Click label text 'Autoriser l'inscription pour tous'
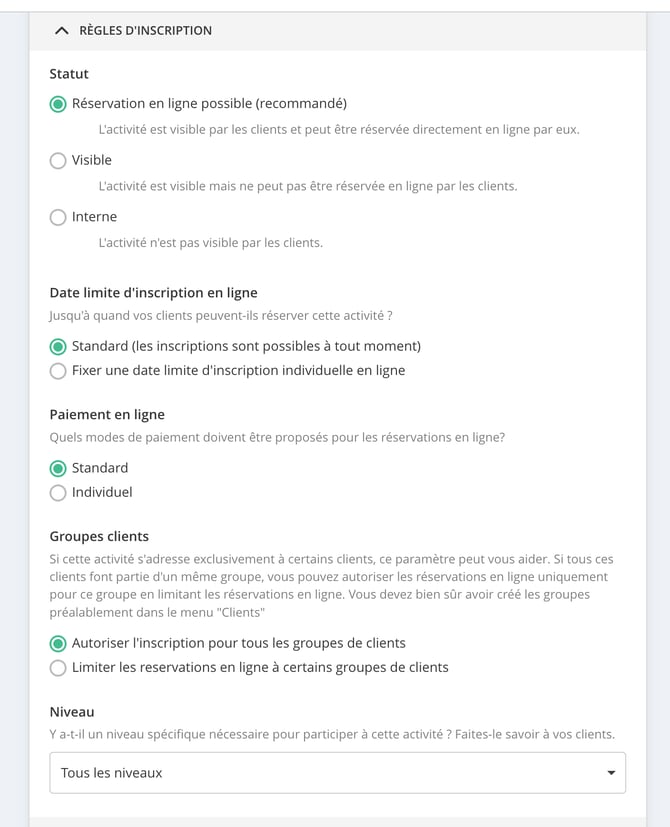670x827 pixels. click(x=171, y=643)
